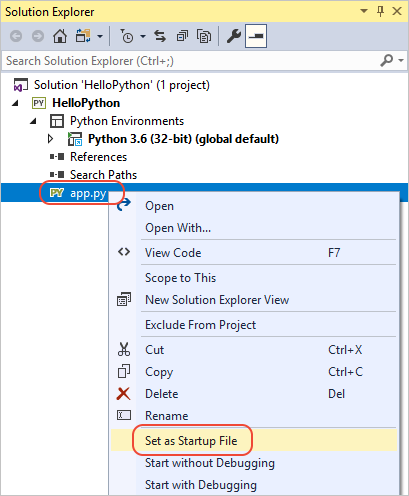The image size is (409, 496).
Task: Click the Python 3.6 environment icon
Action: tap(75, 139)
